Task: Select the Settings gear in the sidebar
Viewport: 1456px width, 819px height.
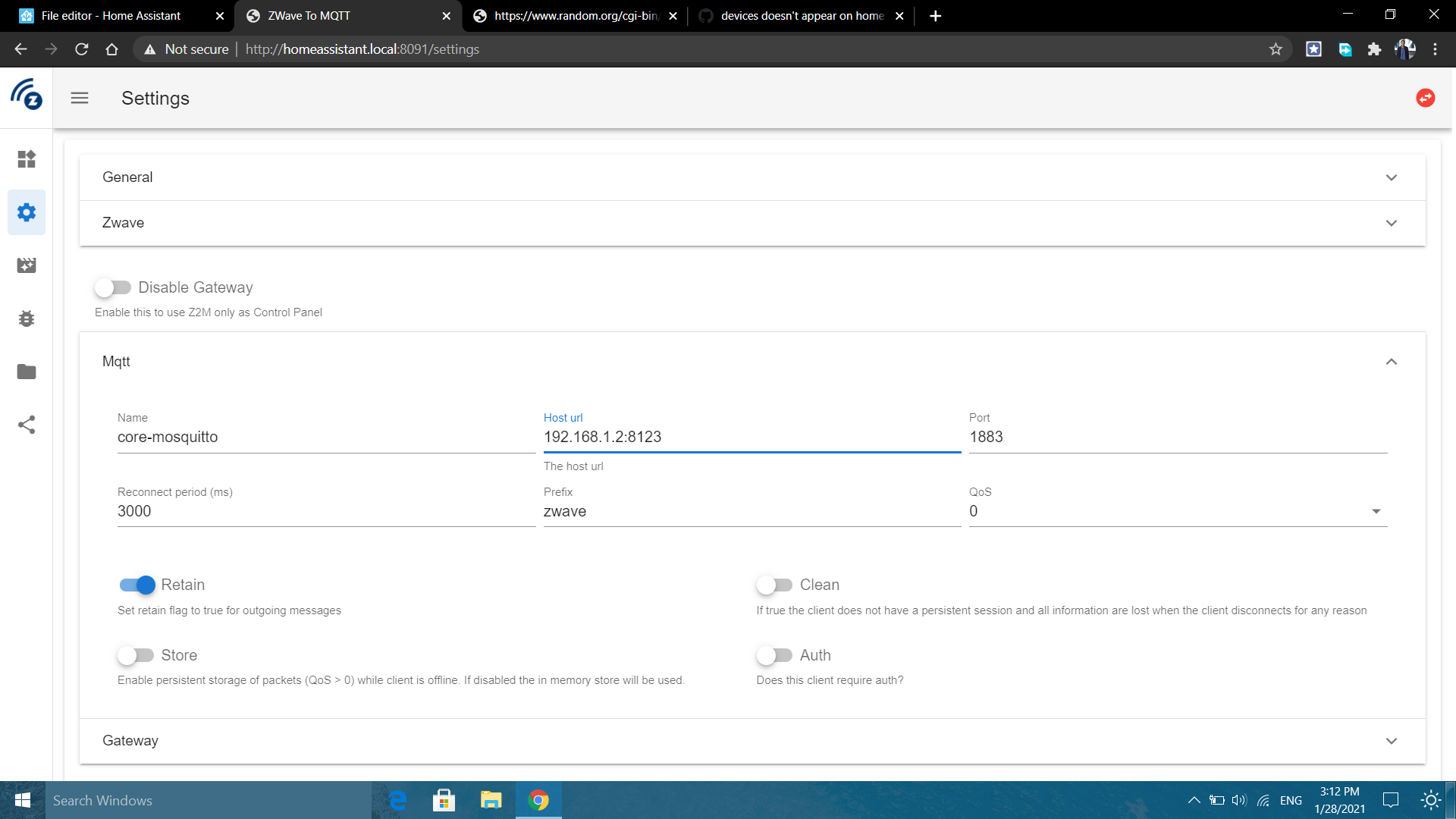Action: click(x=27, y=212)
